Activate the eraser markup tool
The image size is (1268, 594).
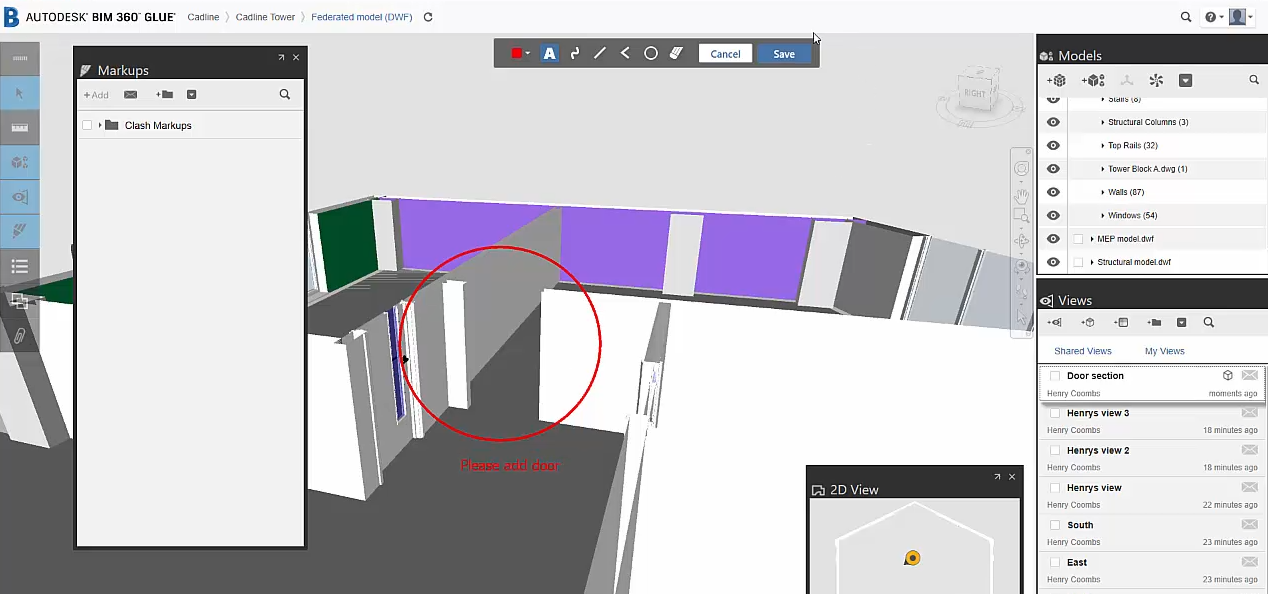click(676, 54)
